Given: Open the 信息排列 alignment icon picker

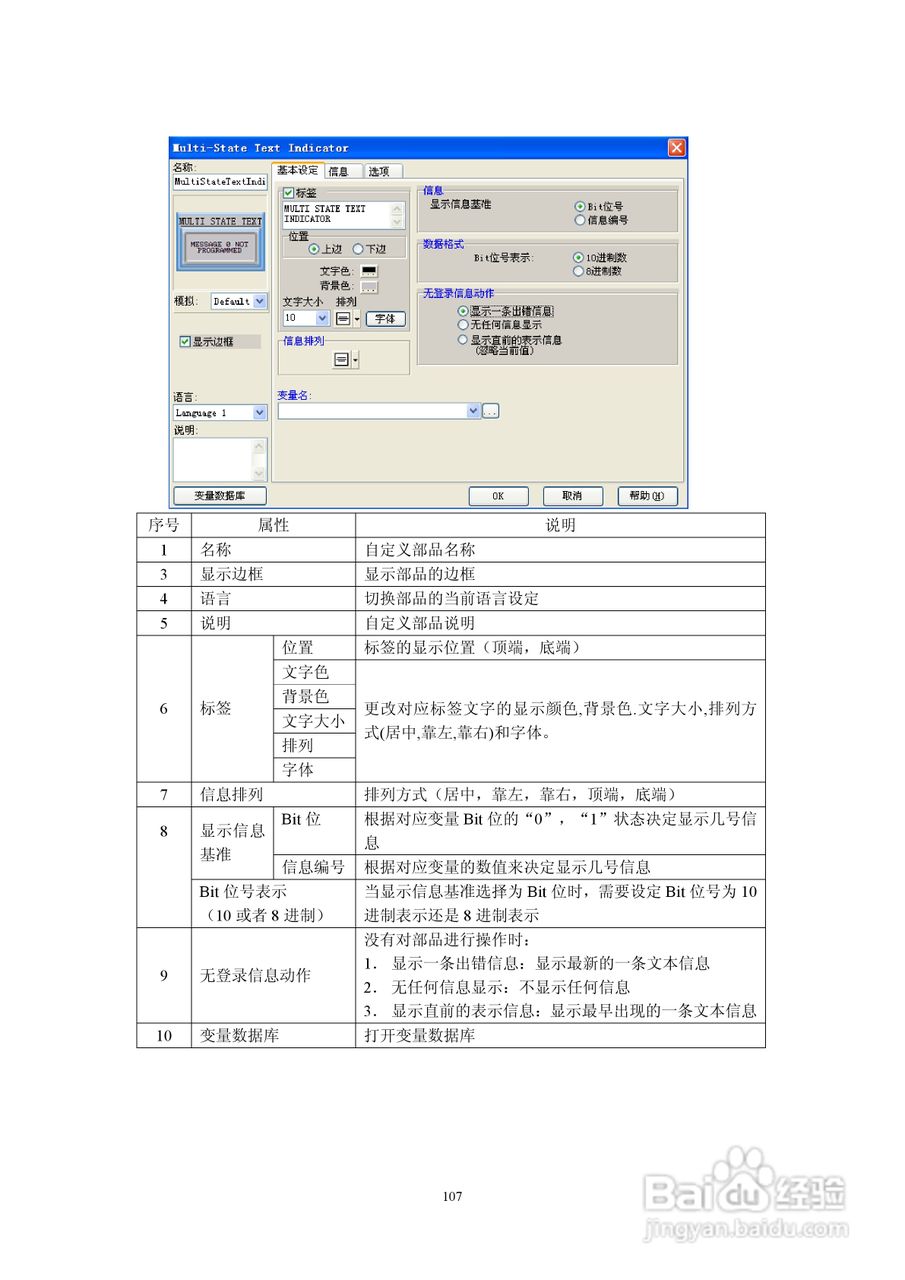Looking at the screenshot, I should tap(342, 359).
